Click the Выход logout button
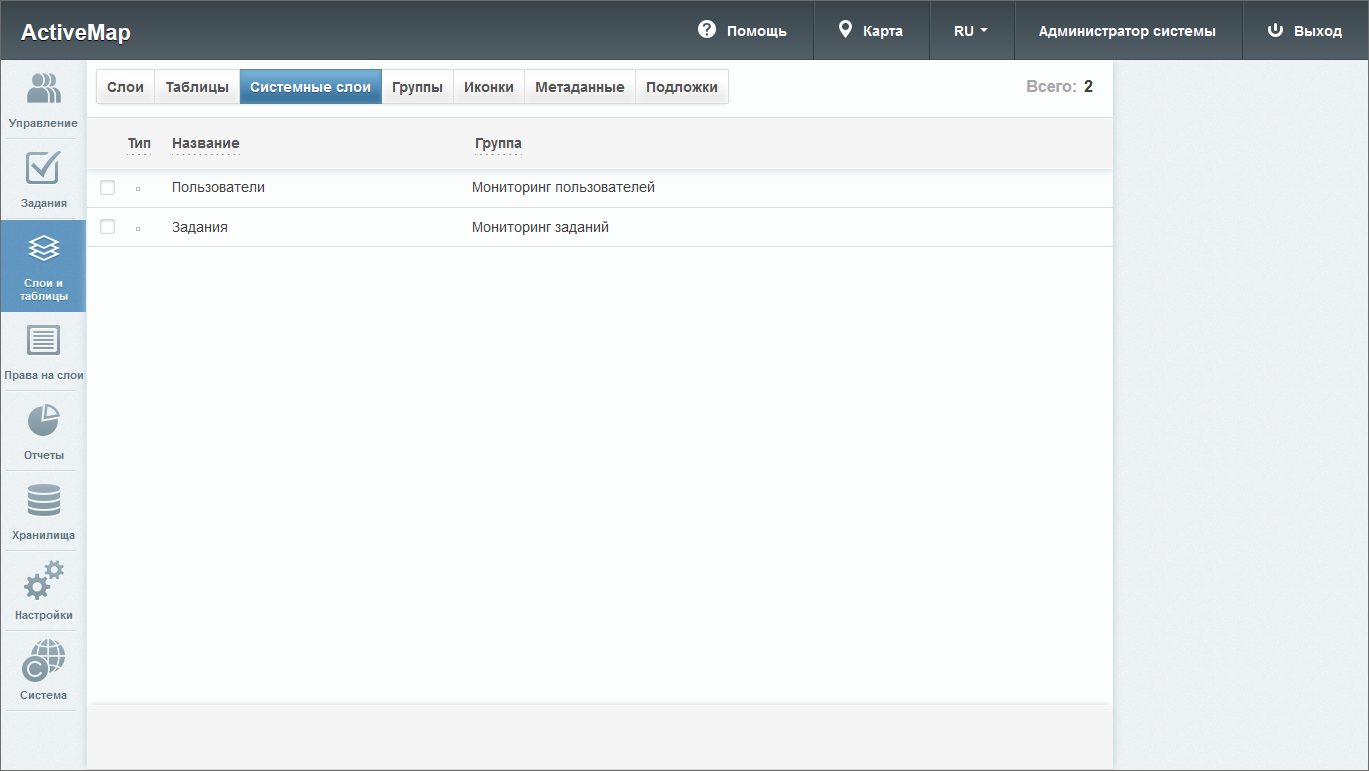Image resolution: width=1369 pixels, height=771 pixels. (1304, 31)
